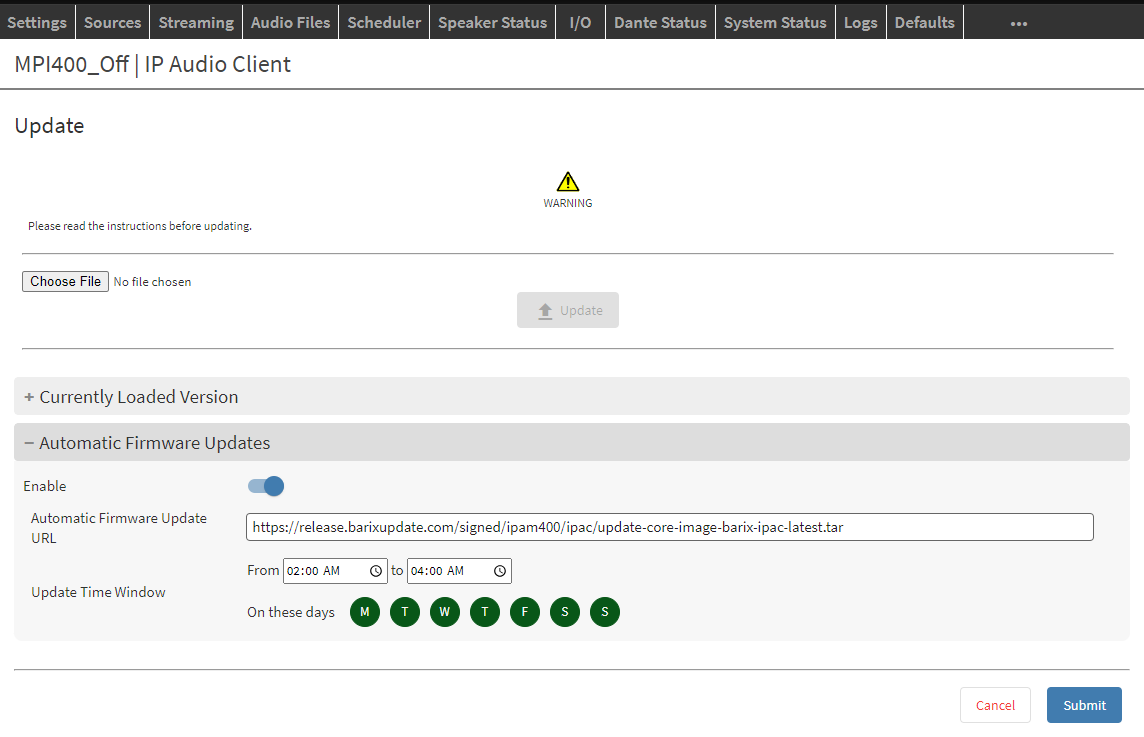Click the clock icon in the 04:00 AM field
Image resolution: width=1144 pixels, height=737 pixels.
click(x=500, y=571)
